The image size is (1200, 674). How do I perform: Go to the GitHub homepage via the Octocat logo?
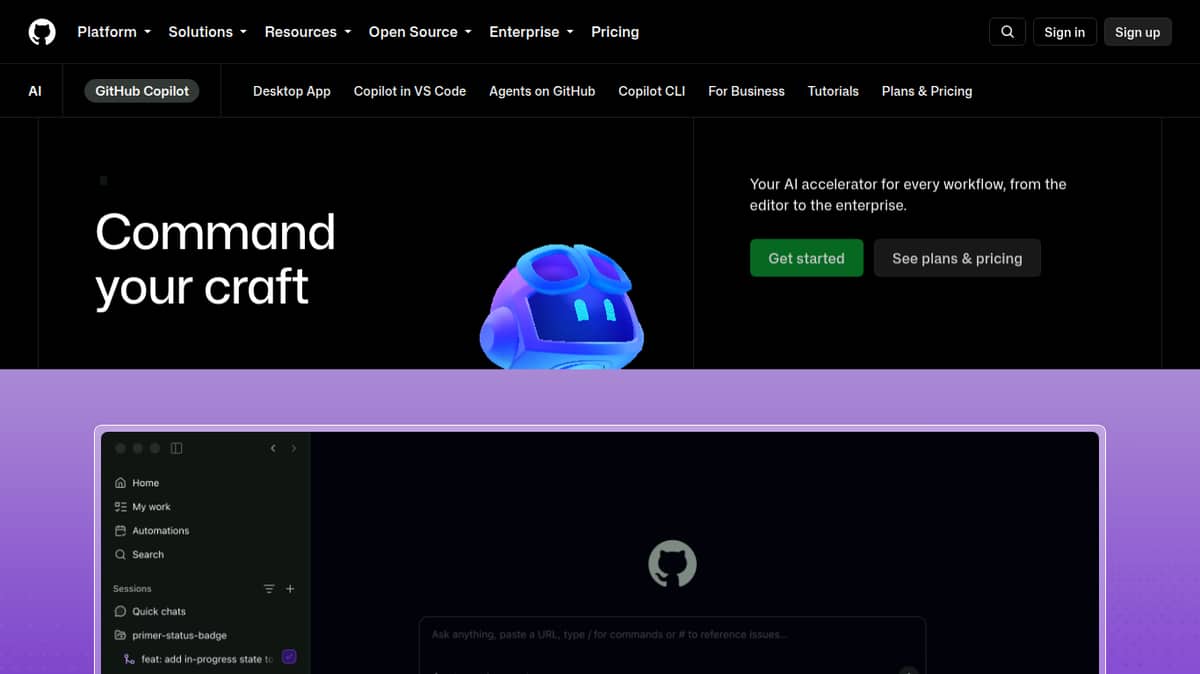42,32
